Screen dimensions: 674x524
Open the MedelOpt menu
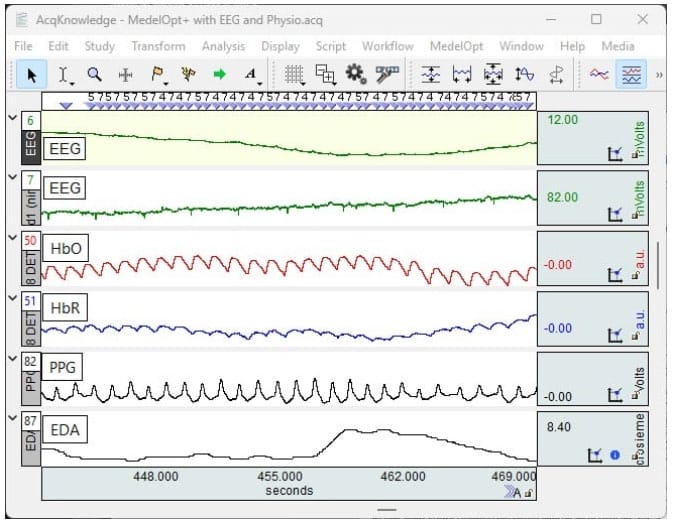[x=456, y=46]
